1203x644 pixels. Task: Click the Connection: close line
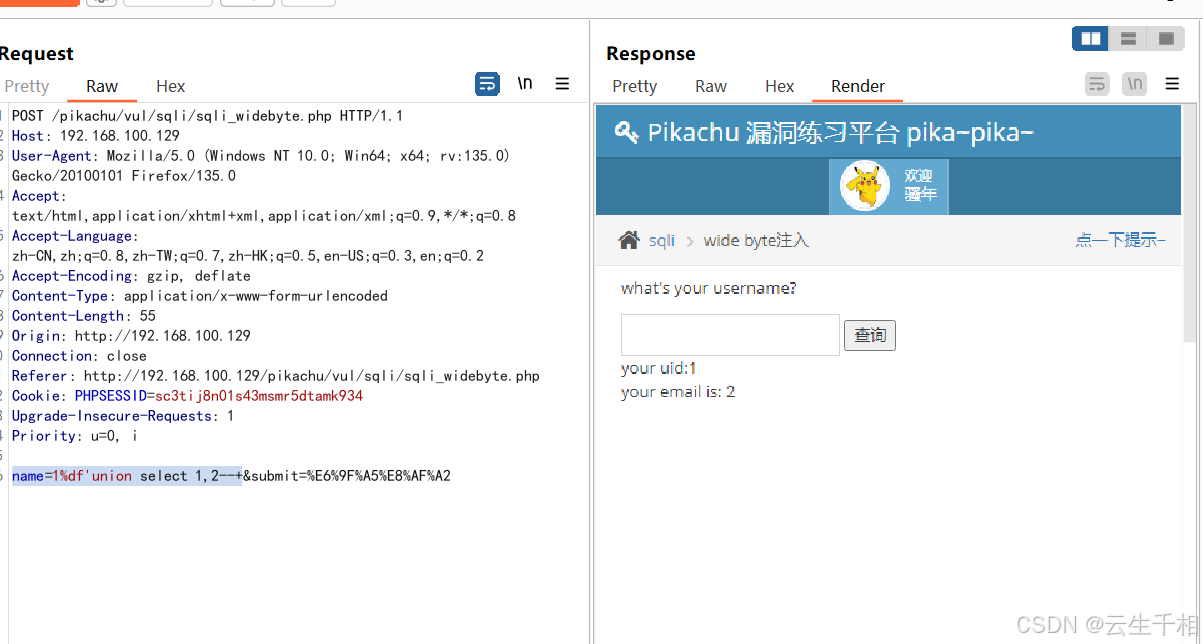[x=79, y=356]
